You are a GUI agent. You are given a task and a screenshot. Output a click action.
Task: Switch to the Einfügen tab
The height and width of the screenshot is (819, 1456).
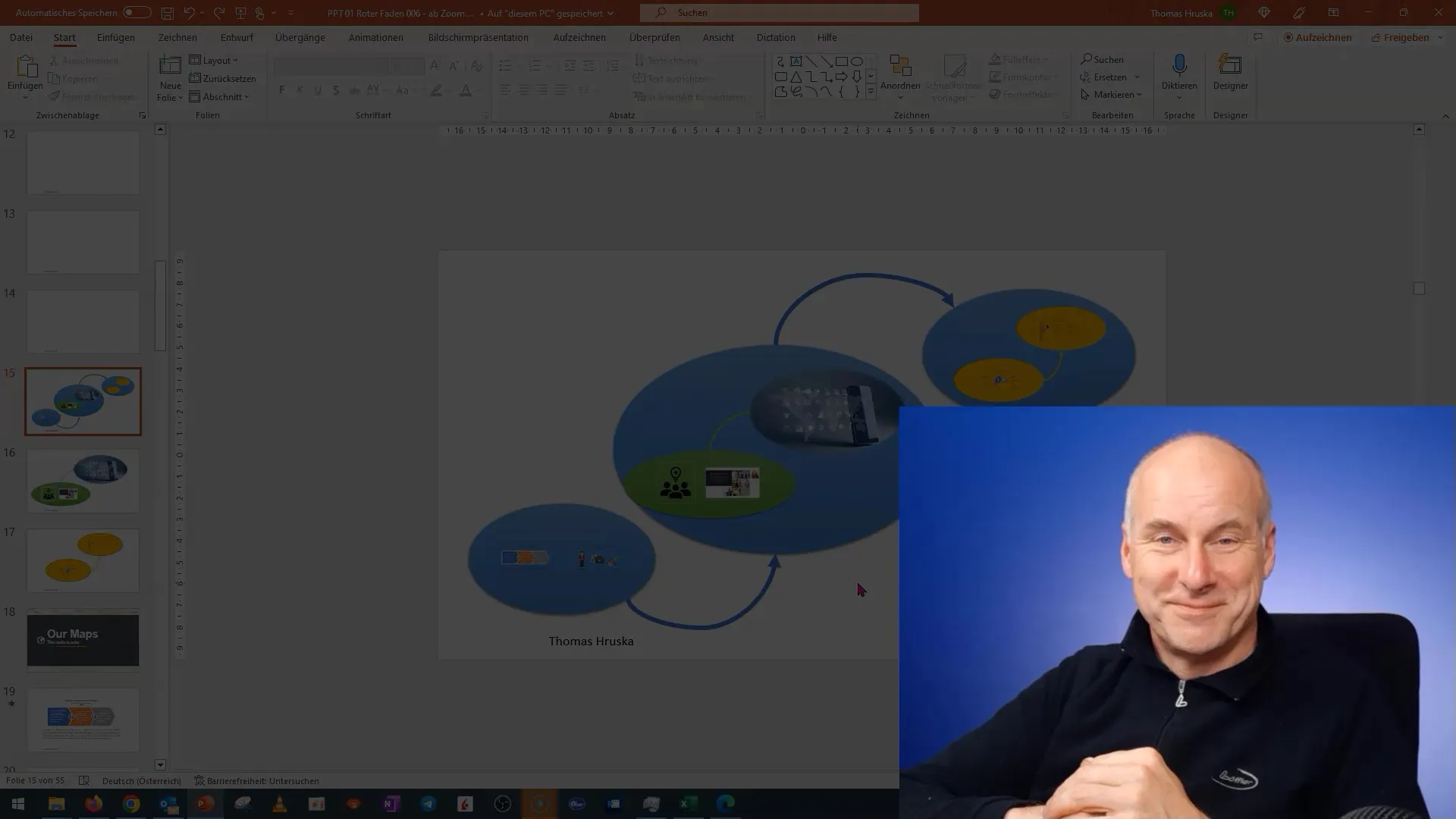pyautogui.click(x=116, y=37)
